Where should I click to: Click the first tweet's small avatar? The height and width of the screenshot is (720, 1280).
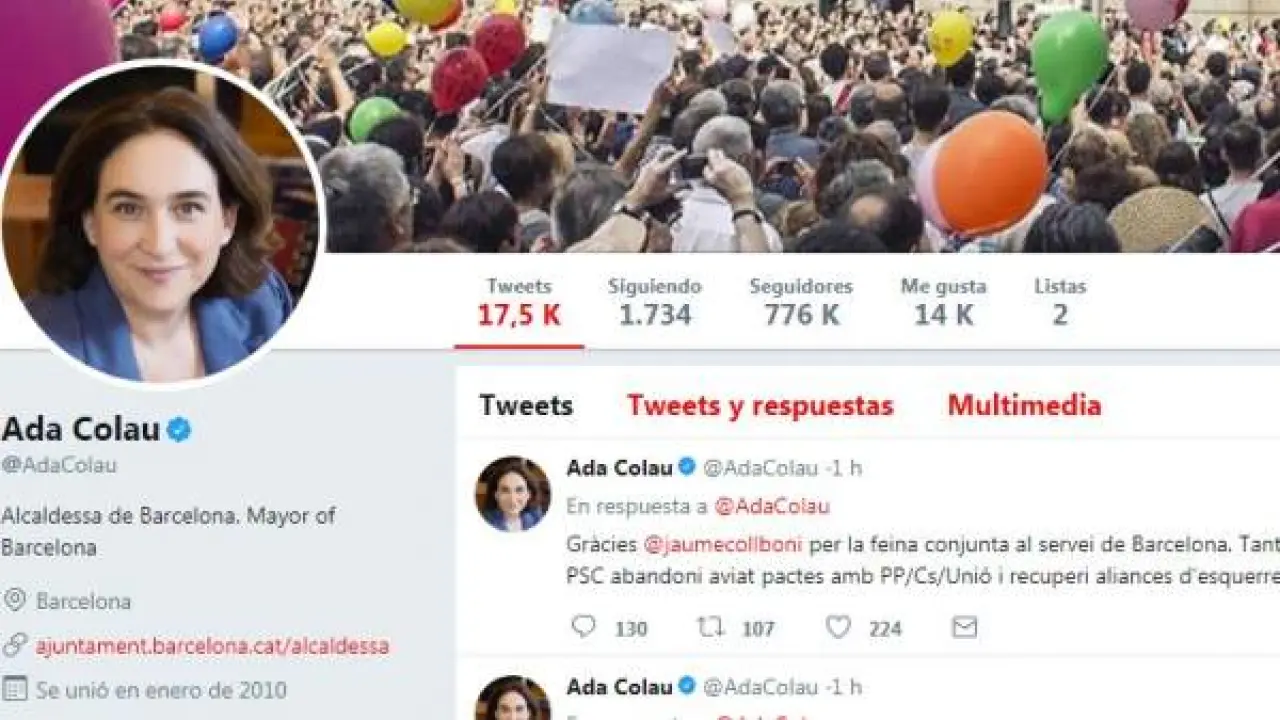click(x=512, y=494)
